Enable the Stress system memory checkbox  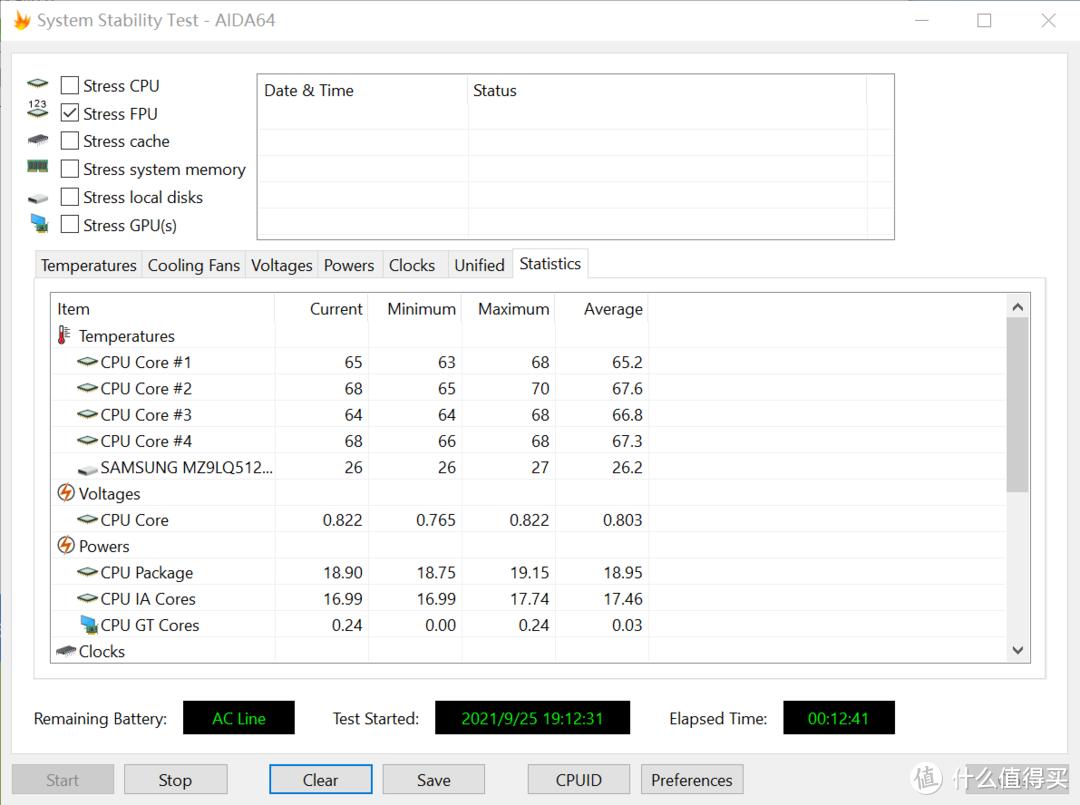[x=69, y=169]
